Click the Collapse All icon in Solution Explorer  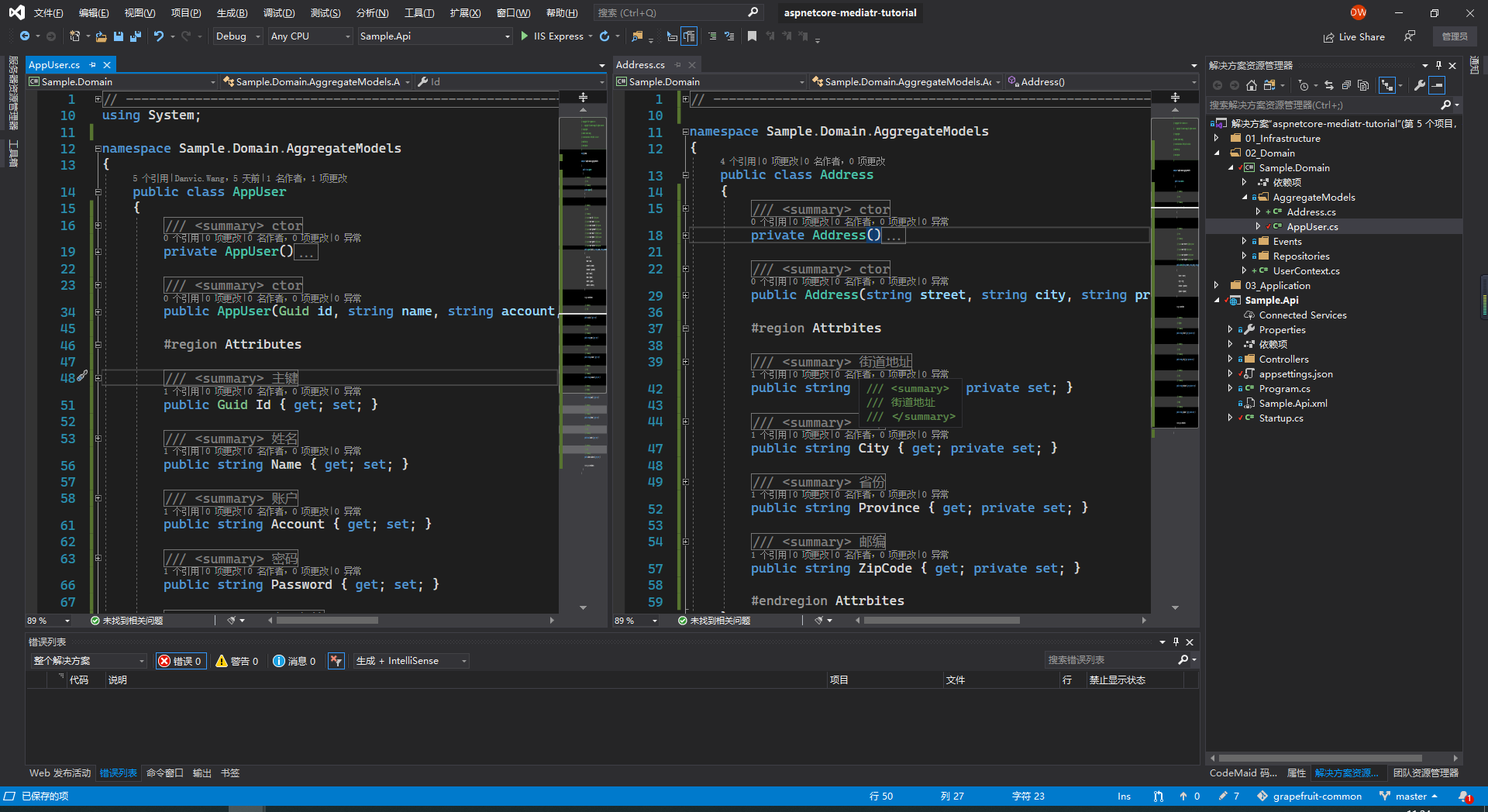pyautogui.click(x=1346, y=85)
